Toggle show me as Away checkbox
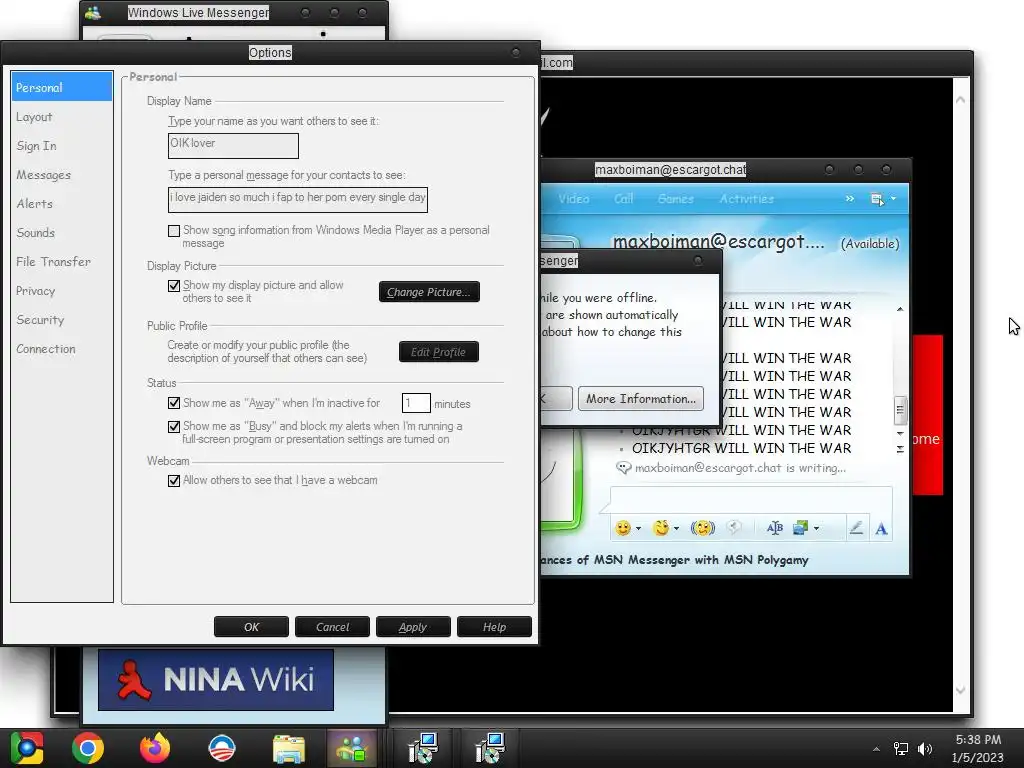The height and width of the screenshot is (768, 1024). coord(174,403)
